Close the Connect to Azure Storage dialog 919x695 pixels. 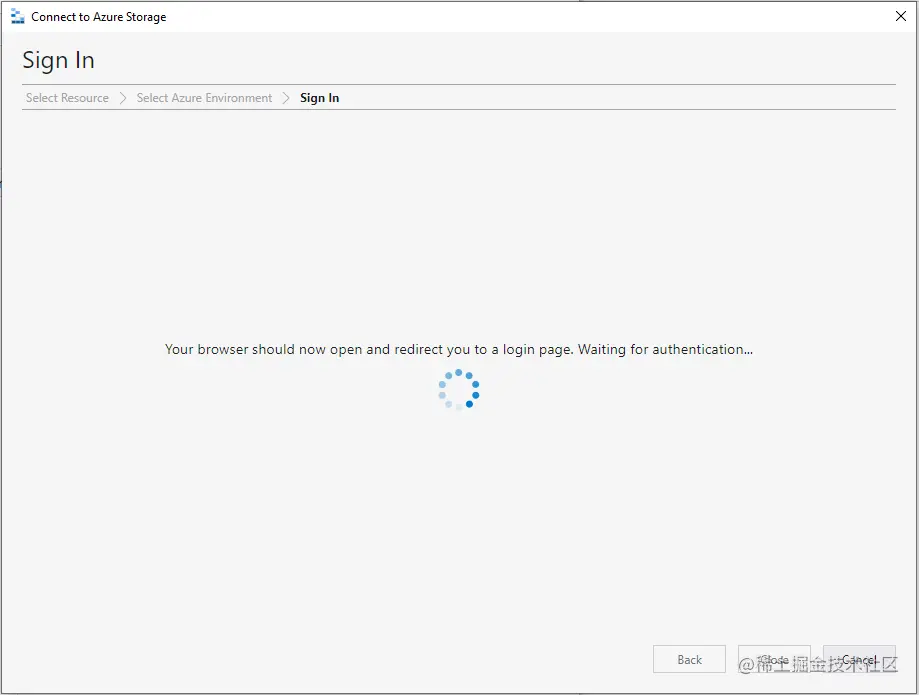tap(901, 16)
